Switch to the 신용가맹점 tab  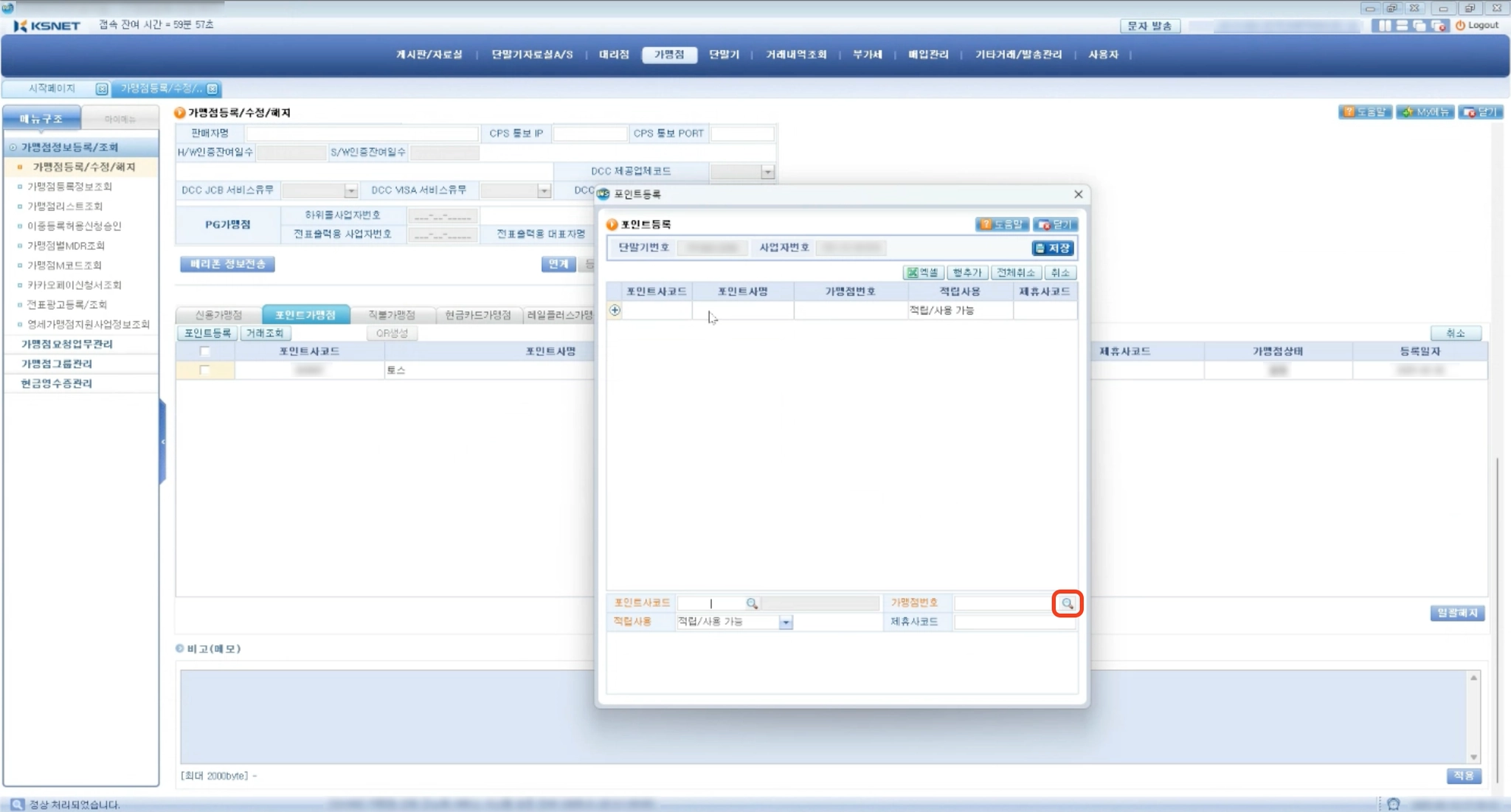click(218, 315)
